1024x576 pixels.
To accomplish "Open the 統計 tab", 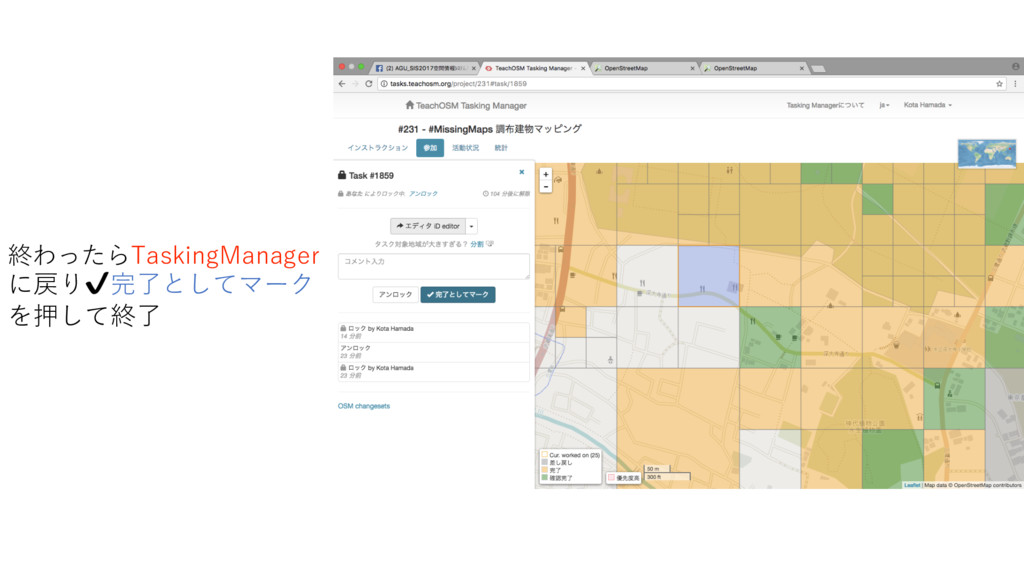I will tap(501, 148).
